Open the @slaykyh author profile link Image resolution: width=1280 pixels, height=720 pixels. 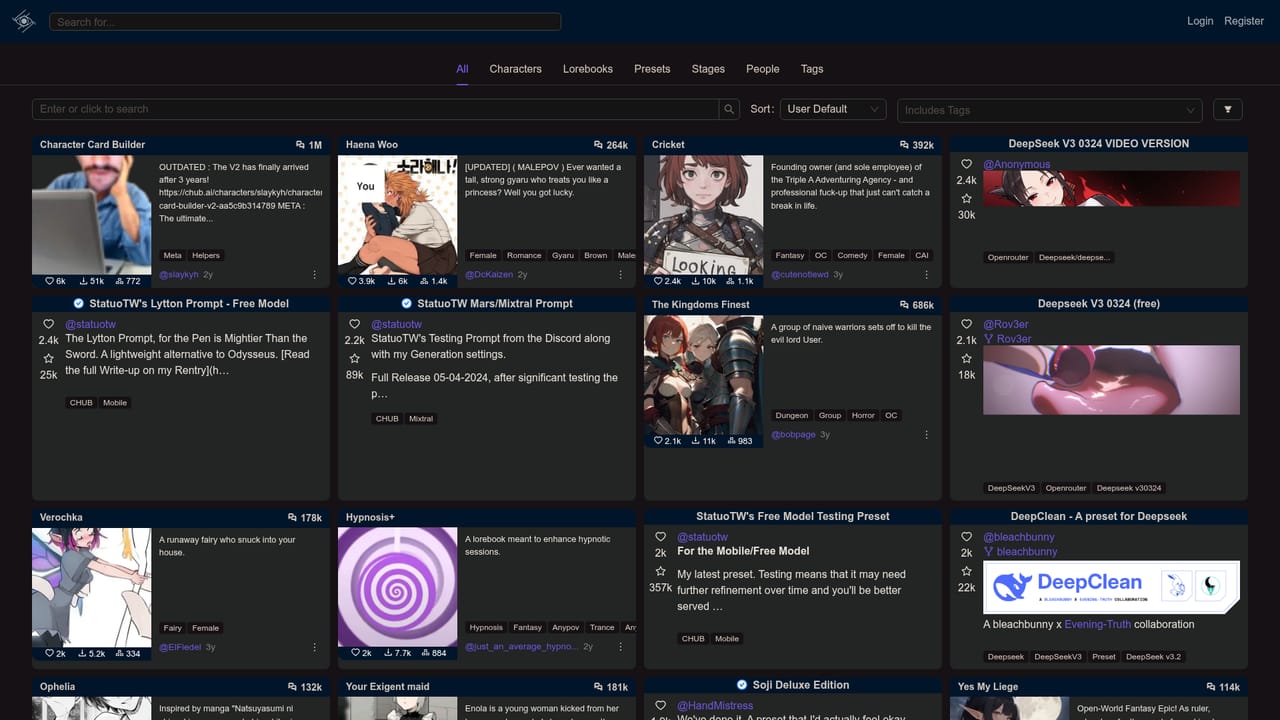179,274
